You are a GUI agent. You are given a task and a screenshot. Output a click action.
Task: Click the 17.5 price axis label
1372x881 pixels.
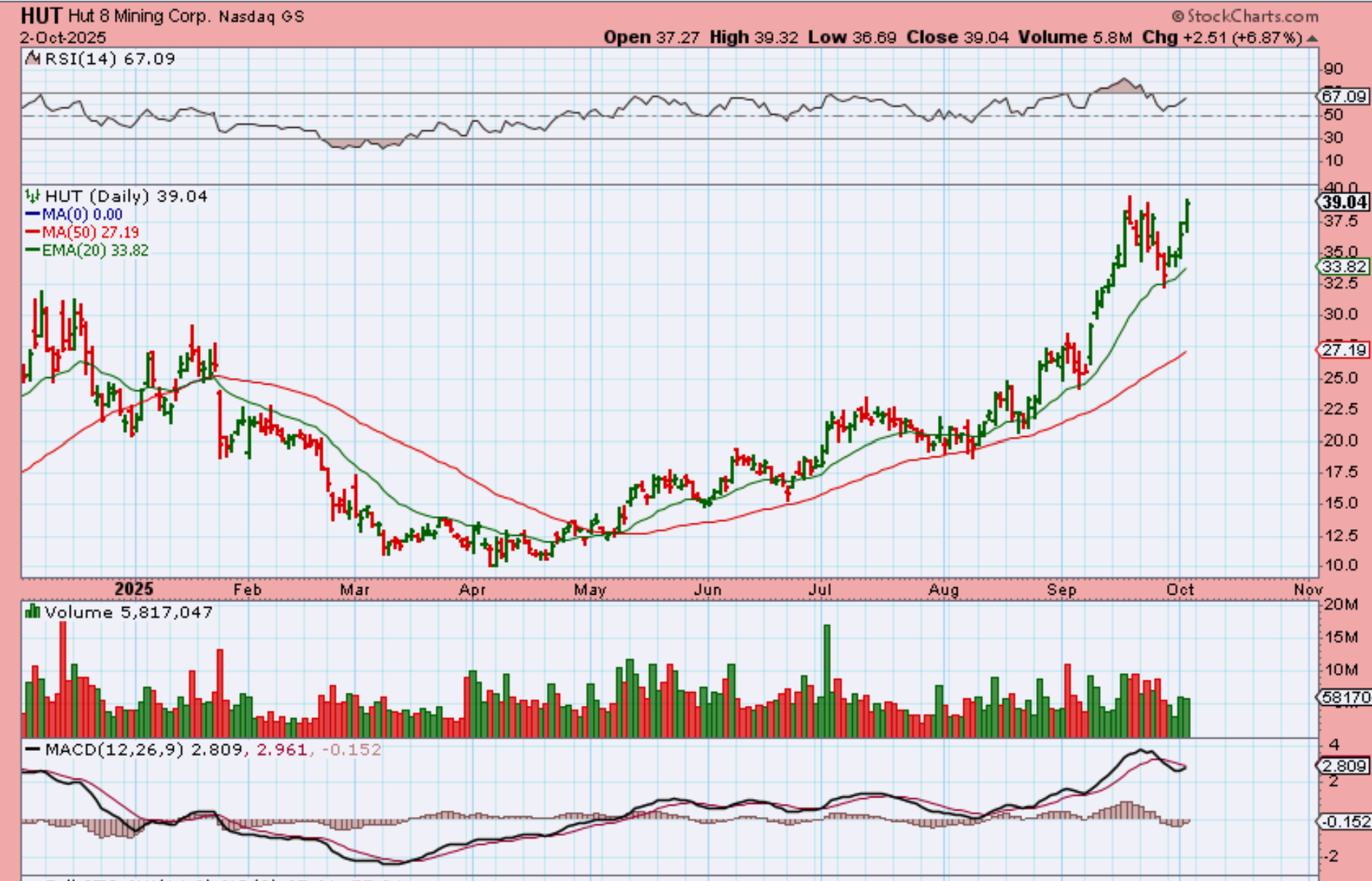1341,472
